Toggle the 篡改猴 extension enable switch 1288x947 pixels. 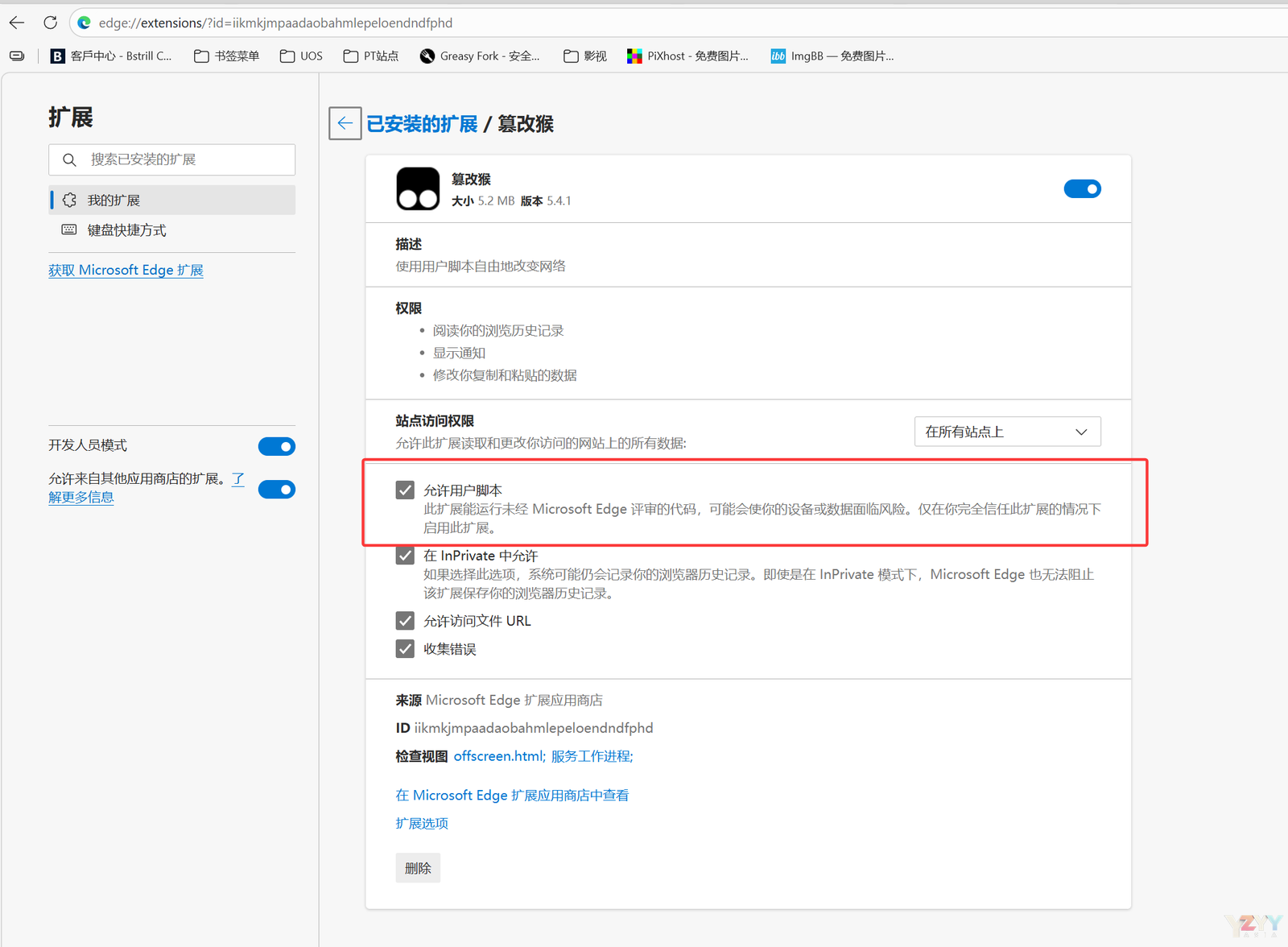[x=1082, y=188]
